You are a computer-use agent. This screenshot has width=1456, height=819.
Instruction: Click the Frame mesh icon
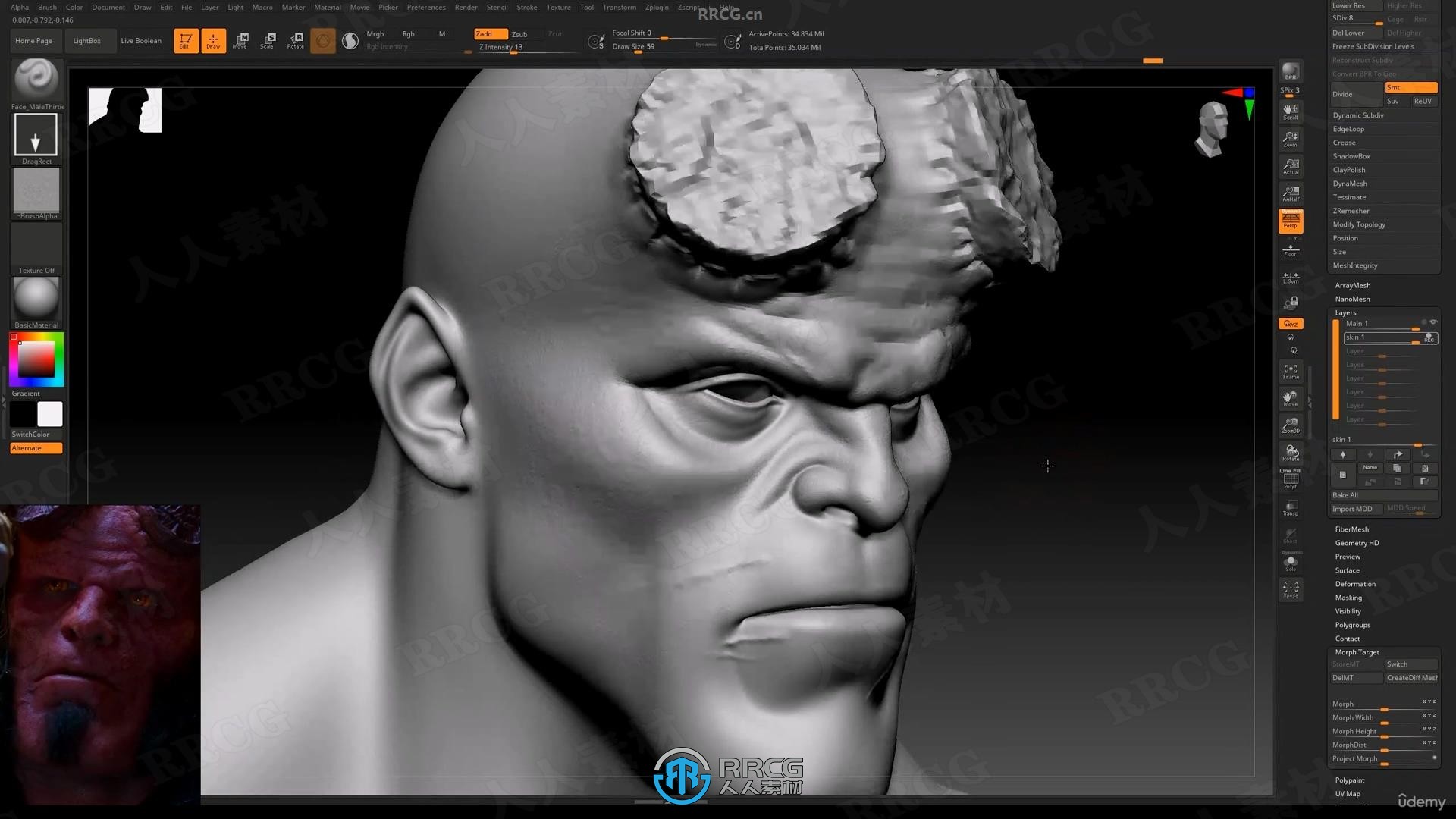coord(1290,371)
